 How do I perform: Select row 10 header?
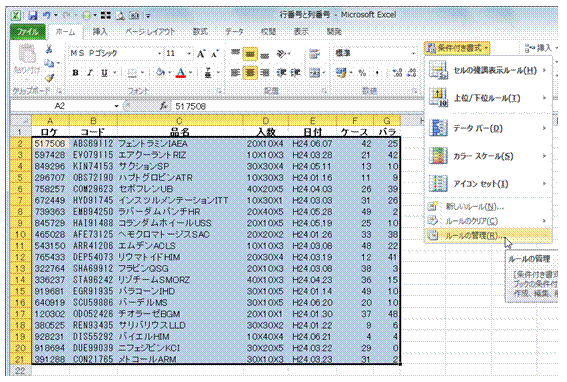pyautogui.click(x=20, y=234)
